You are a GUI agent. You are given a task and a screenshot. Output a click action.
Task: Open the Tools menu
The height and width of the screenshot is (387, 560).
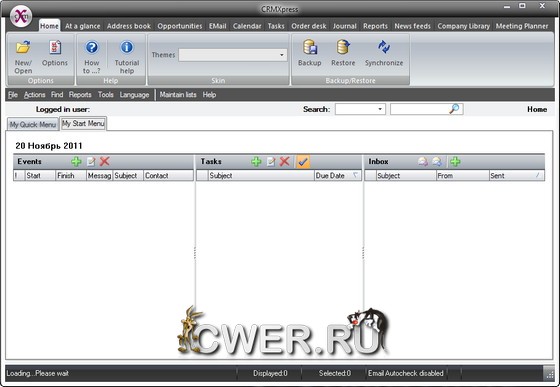106,95
